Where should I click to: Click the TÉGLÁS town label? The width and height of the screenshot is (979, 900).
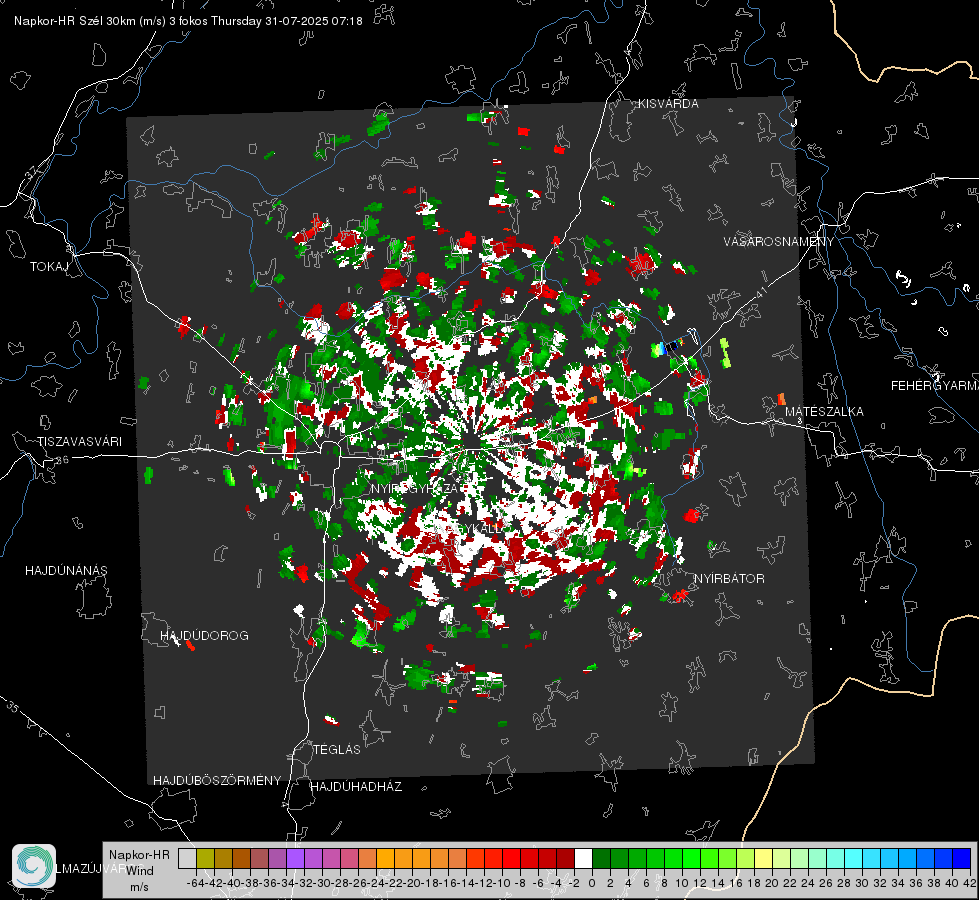pos(337,750)
